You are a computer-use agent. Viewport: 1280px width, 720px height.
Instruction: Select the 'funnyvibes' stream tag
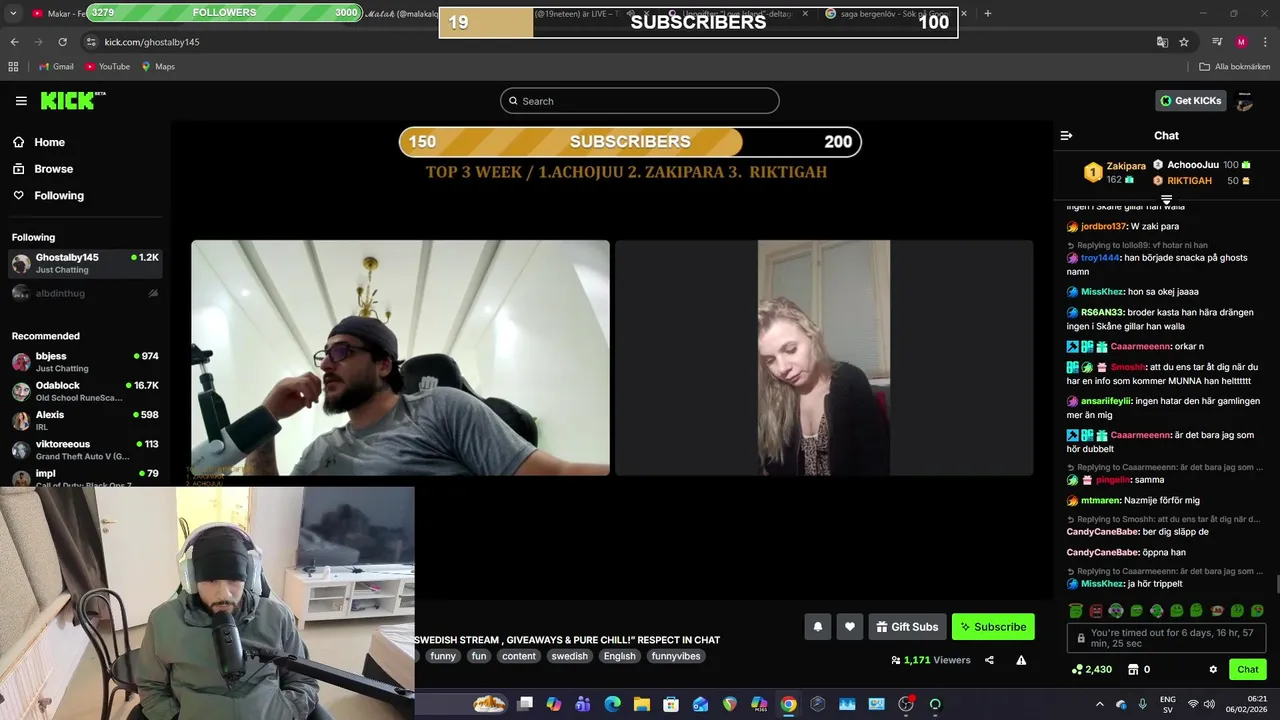click(676, 656)
